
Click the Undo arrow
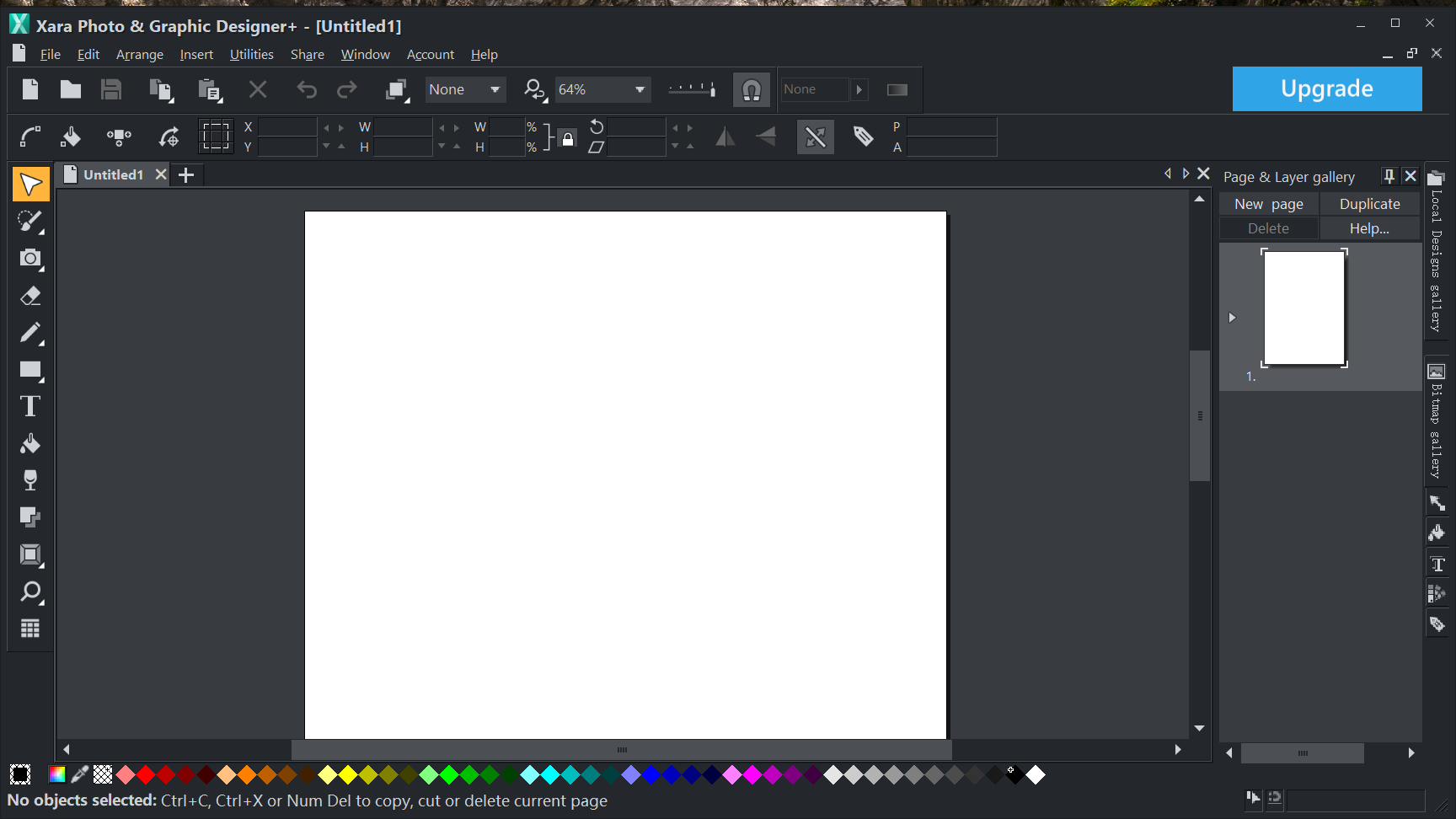(307, 89)
